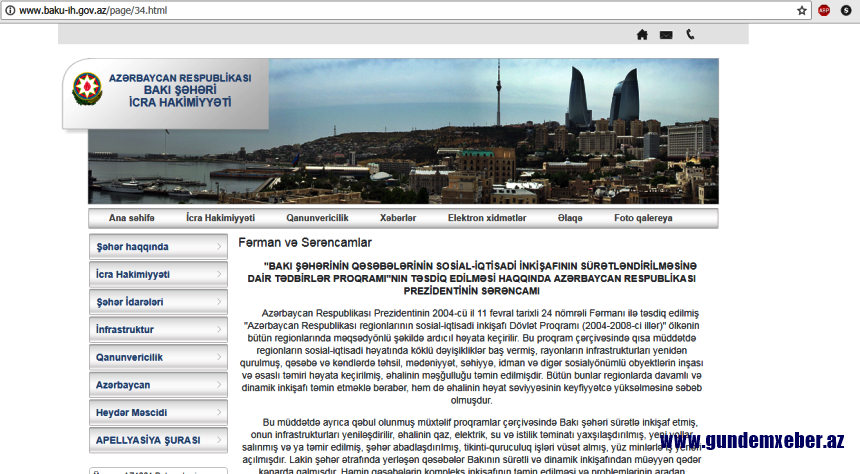Select Heydər Məscidi in the sidebar

coord(159,413)
